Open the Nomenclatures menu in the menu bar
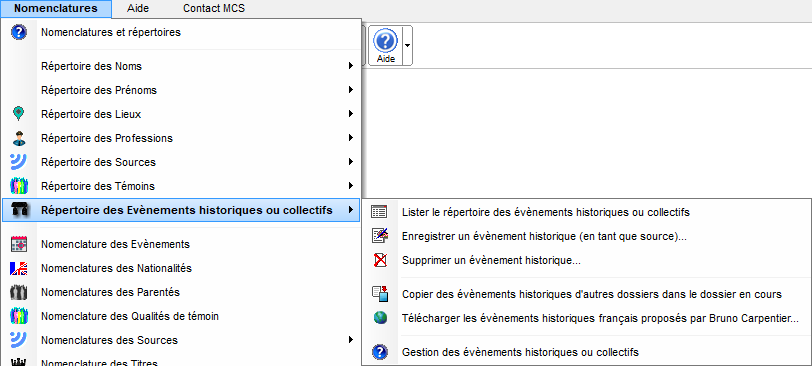Image resolution: width=812 pixels, height=366 pixels. click(56, 8)
